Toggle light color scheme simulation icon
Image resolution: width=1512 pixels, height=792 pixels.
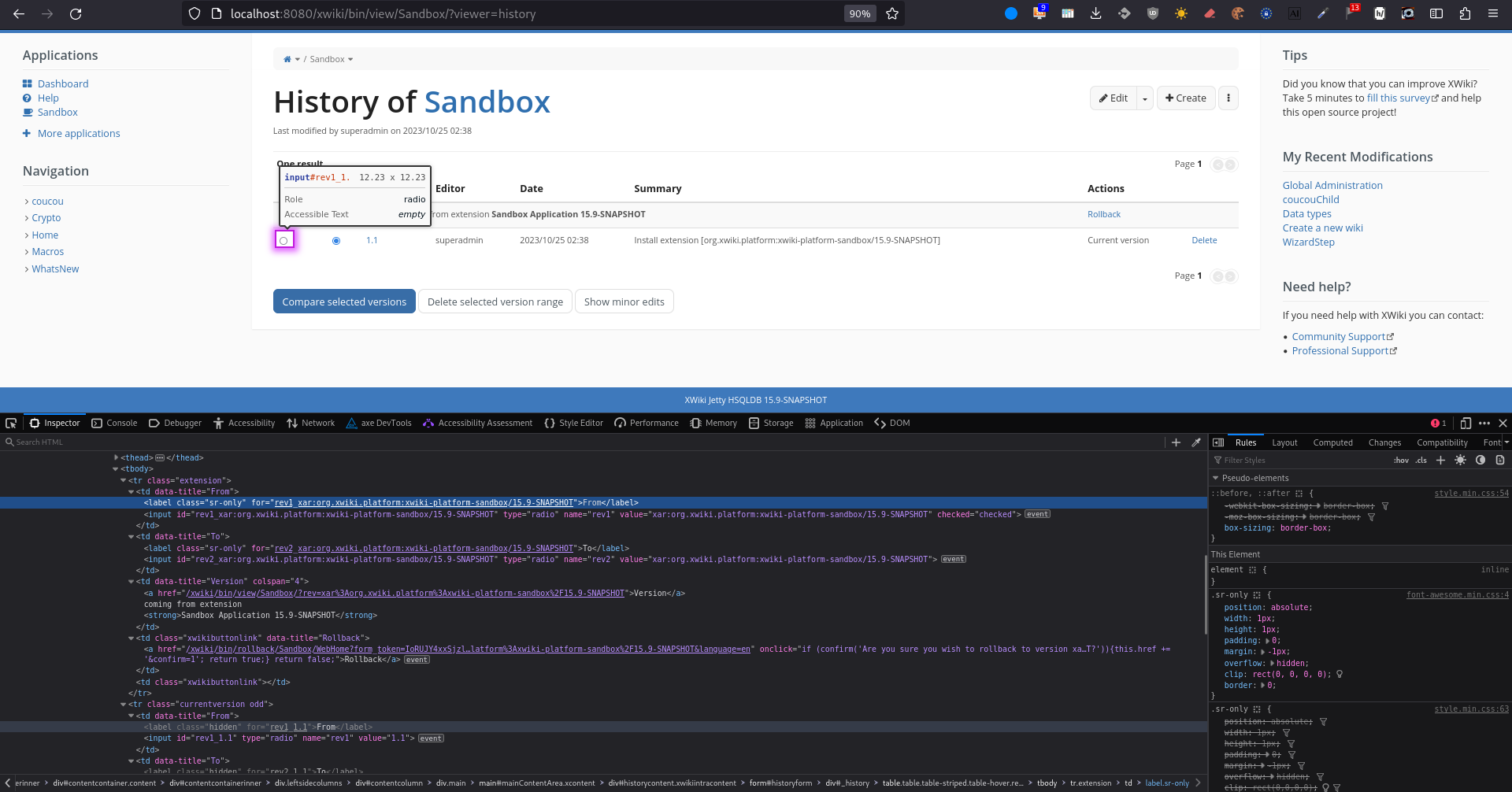coord(1460,460)
